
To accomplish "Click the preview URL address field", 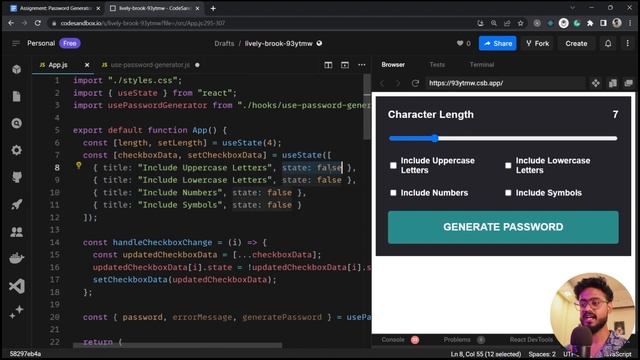I will coord(506,83).
